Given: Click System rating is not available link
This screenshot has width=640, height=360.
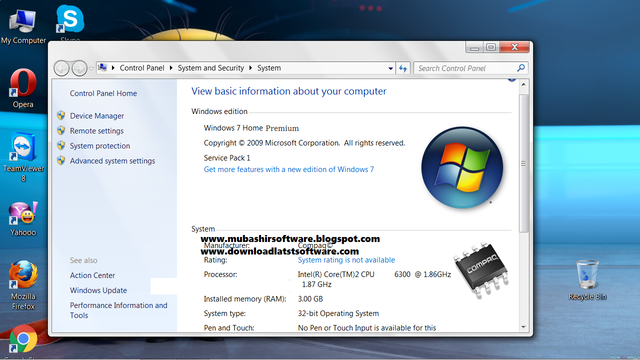Looking at the screenshot, I should pyautogui.click(x=346, y=260).
